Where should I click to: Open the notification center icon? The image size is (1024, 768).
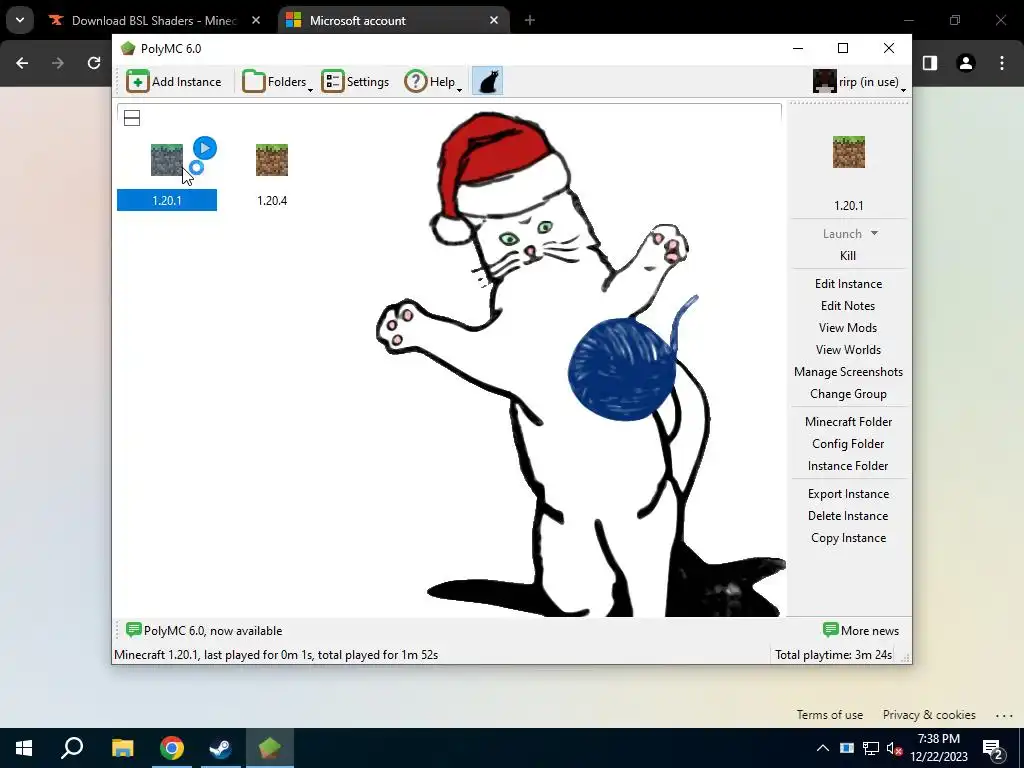pyautogui.click(x=993, y=748)
